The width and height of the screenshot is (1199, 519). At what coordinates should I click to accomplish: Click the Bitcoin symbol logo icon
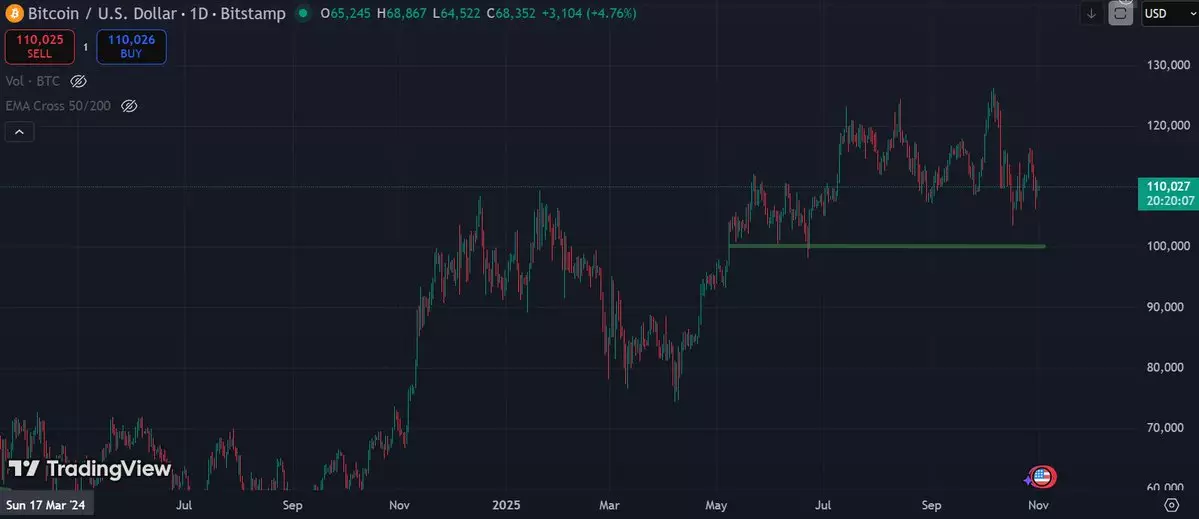(x=12, y=14)
